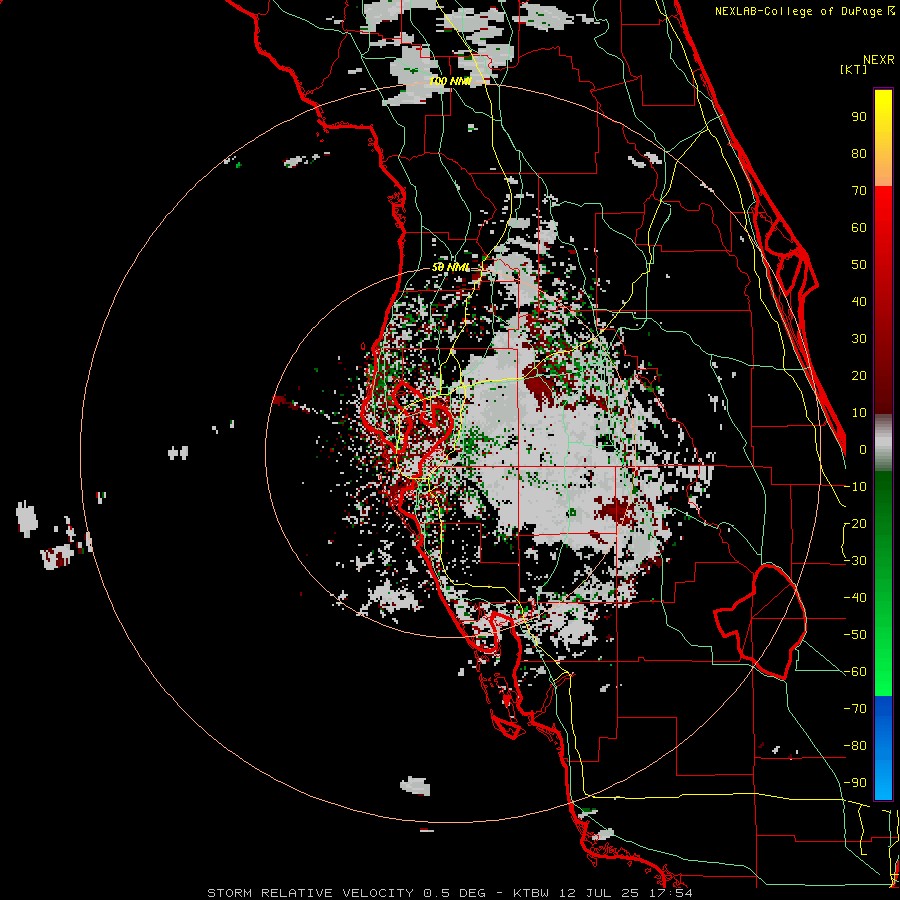
Task: Select the 50 NMI range ring label
Action: tap(451, 267)
